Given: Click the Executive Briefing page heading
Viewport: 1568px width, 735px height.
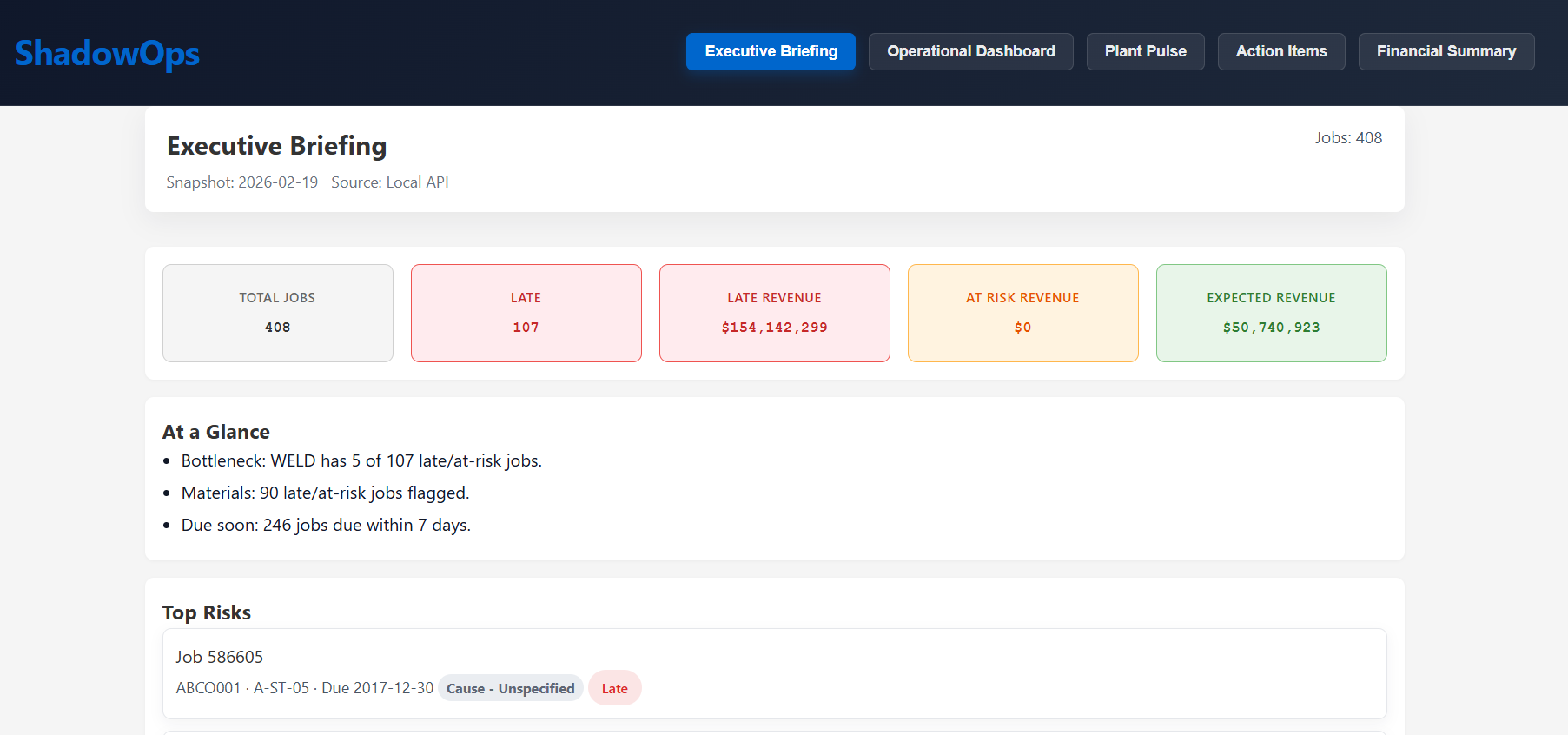Looking at the screenshot, I should point(276,146).
